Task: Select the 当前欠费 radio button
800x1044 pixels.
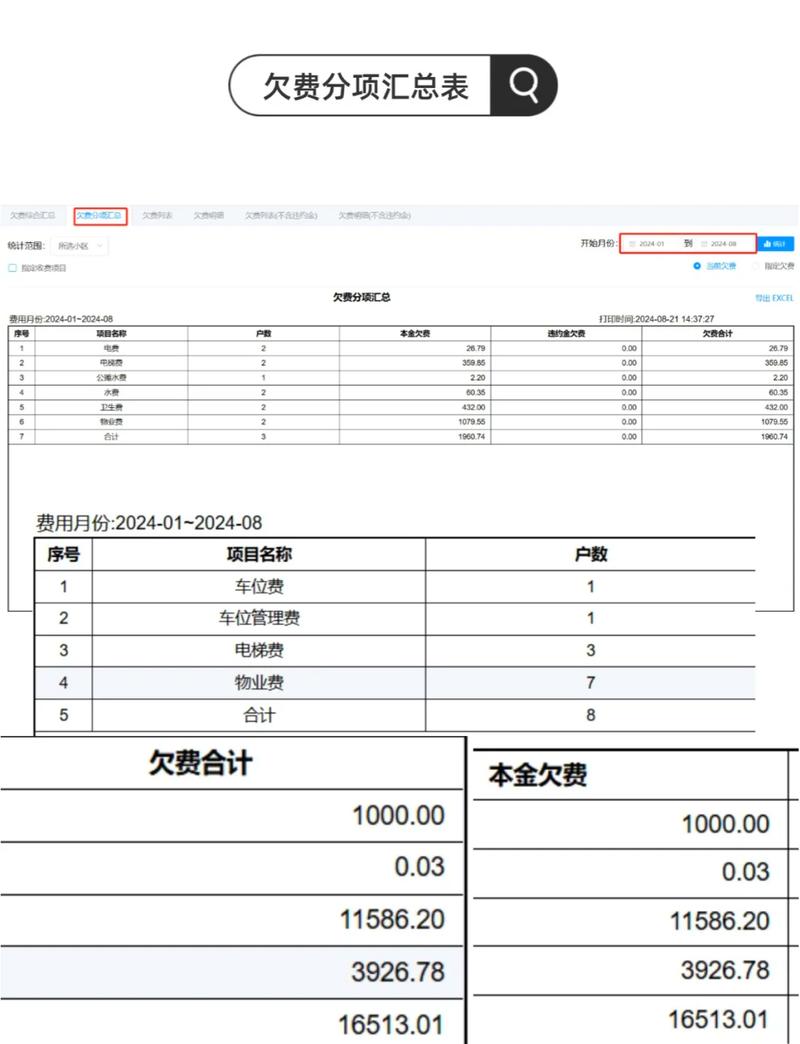Action: pyautogui.click(x=697, y=266)
